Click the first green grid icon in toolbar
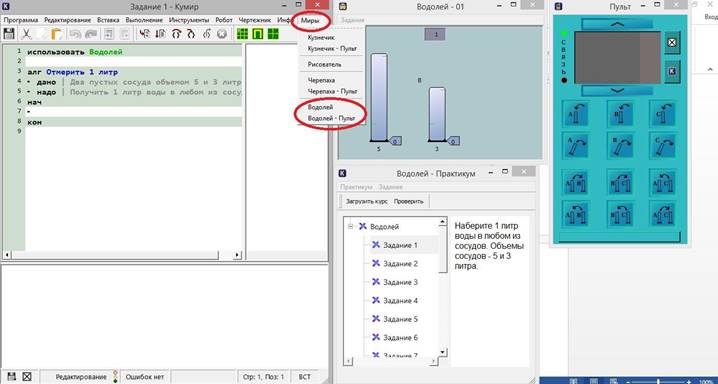Viewport: 718px width, 384px height. pyautogui.click(x=242, y=33)
